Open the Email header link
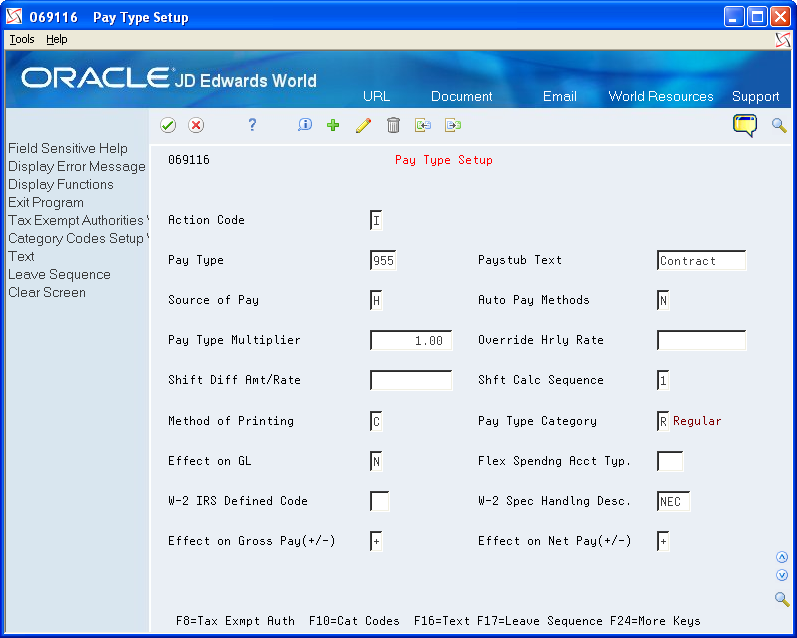 pyautogui.click(x=560, y=96)
